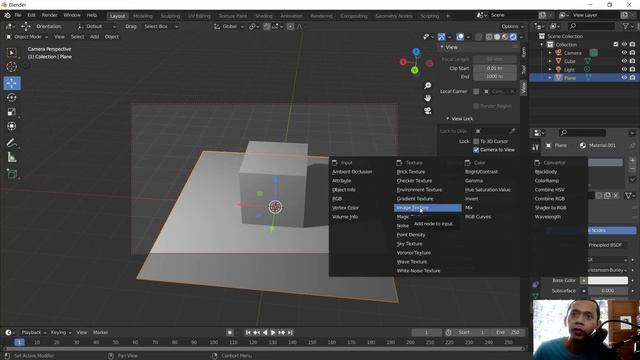Viewport: 640px width, 360px height.
Task: Open the Edit menu
Action: pyautogui.click(x=31, y=15)
